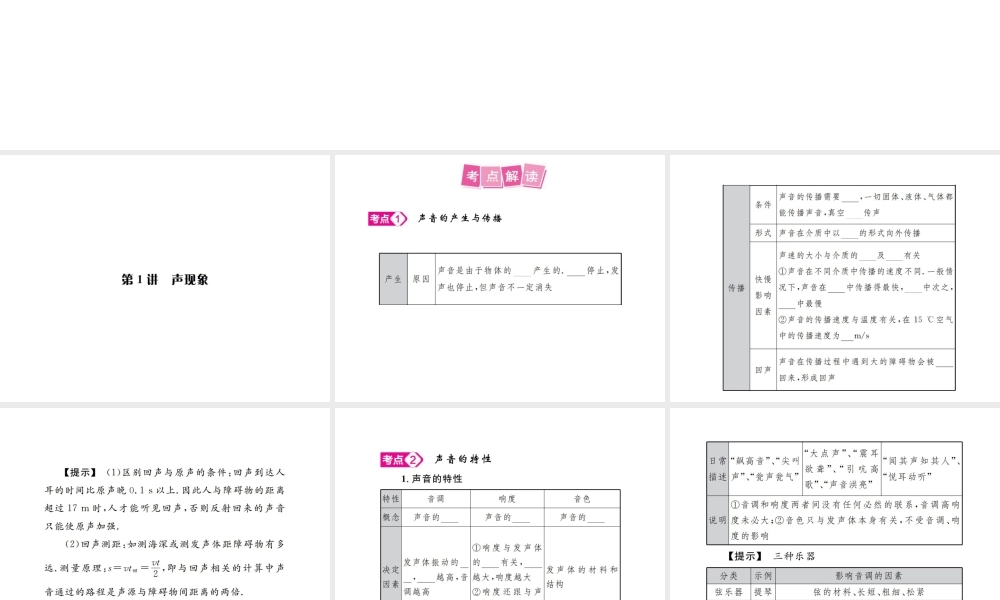Open the 考点2 声音的特性 slide

point(500,504)
